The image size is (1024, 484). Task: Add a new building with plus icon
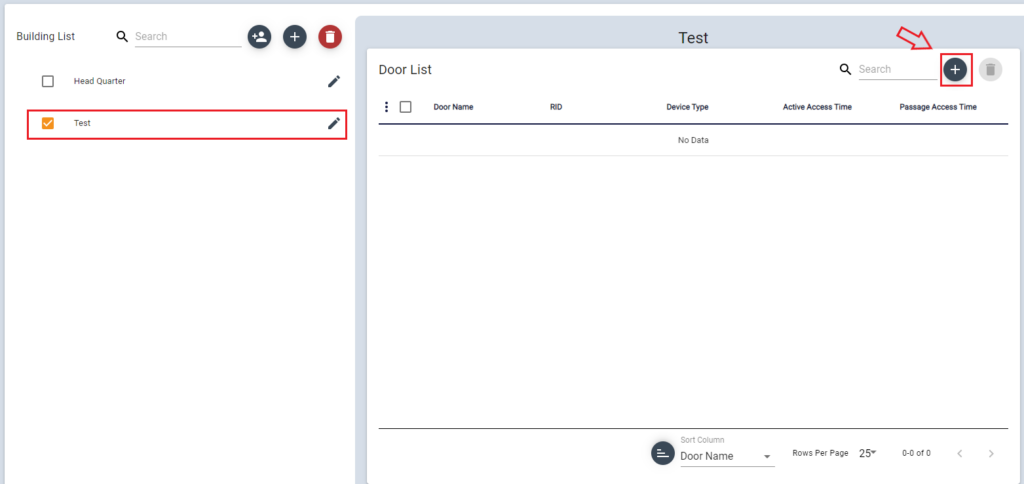(x=294, y=37)
